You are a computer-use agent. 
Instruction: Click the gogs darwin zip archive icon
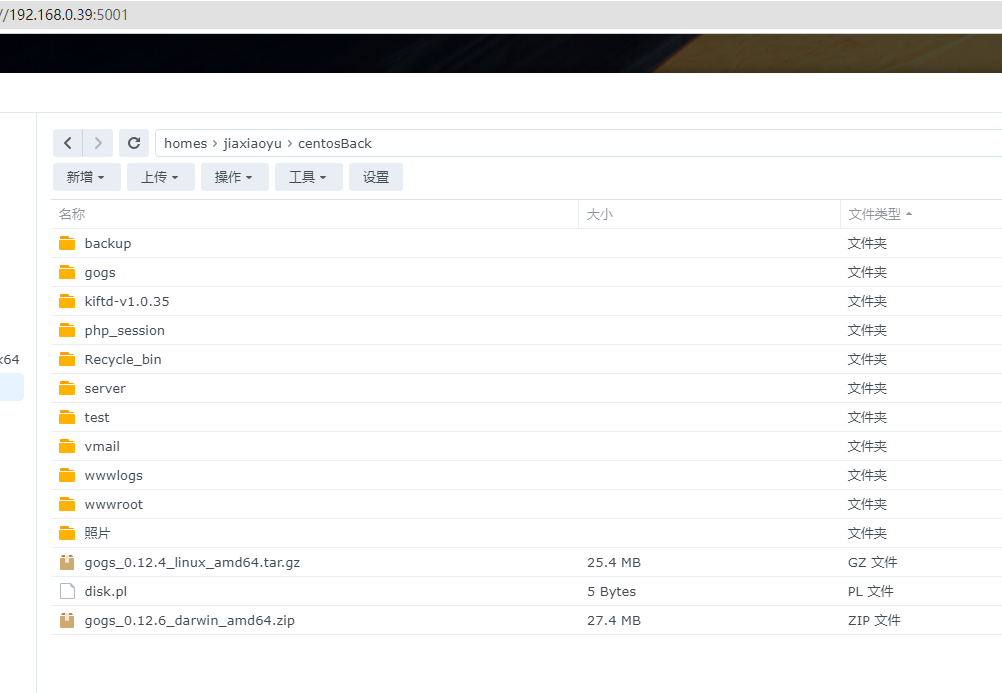(67, 620)
